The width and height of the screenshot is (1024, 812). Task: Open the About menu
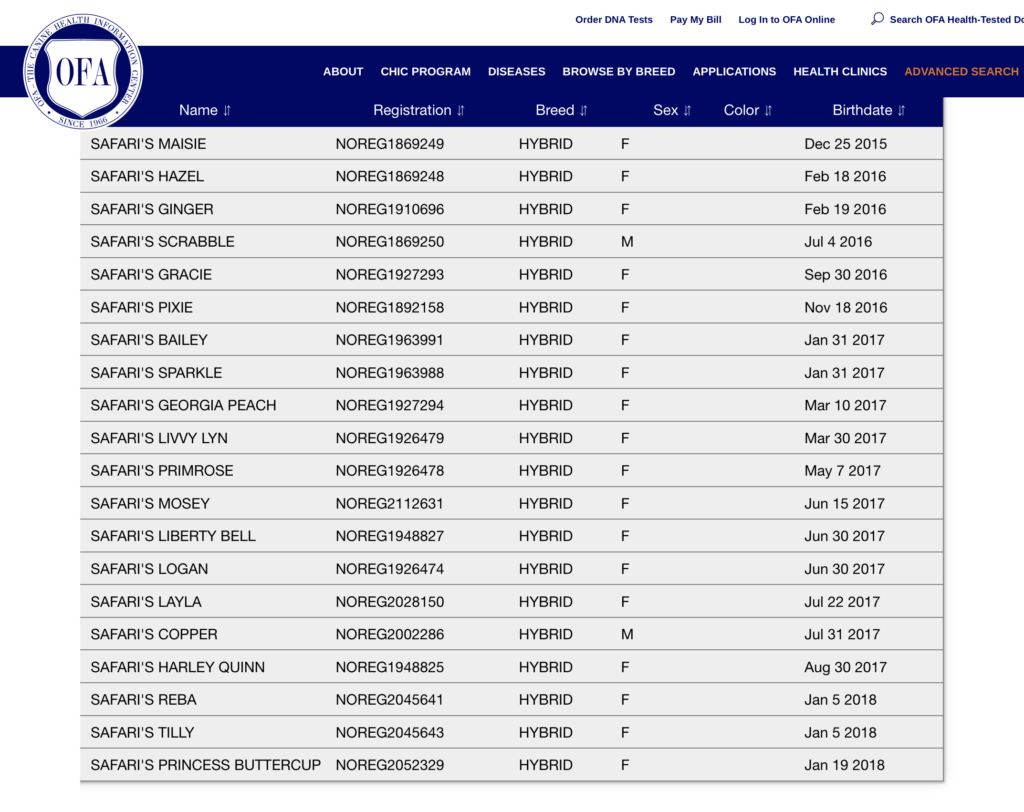tap(343, 71)
